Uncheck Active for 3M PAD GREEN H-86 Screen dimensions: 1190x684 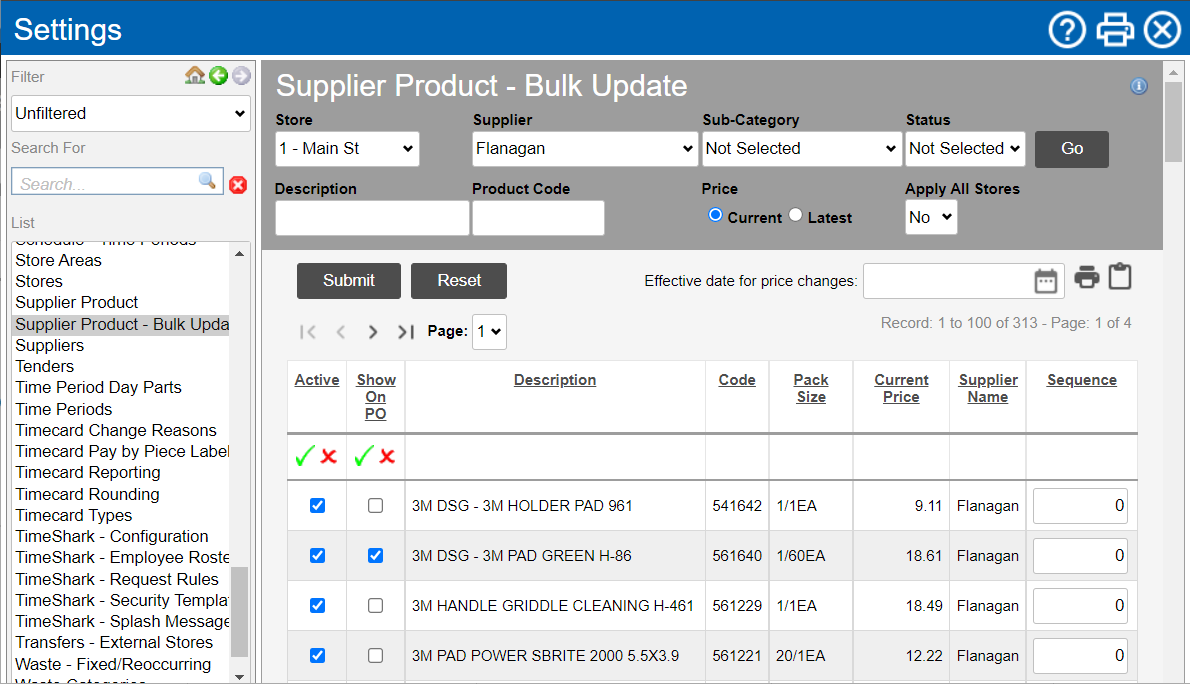(x=317, y=556)
